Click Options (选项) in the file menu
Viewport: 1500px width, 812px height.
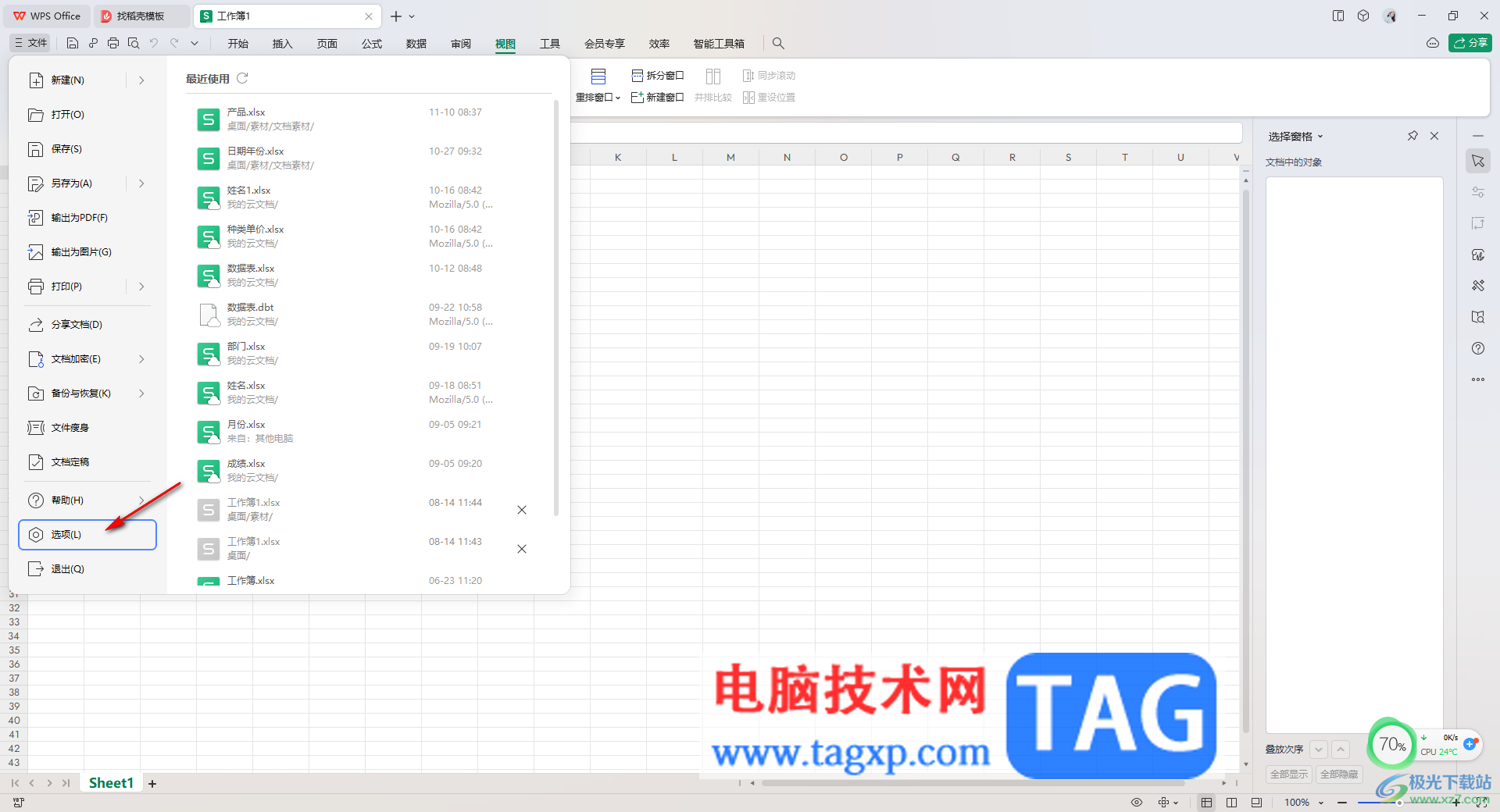coord(87,535)
